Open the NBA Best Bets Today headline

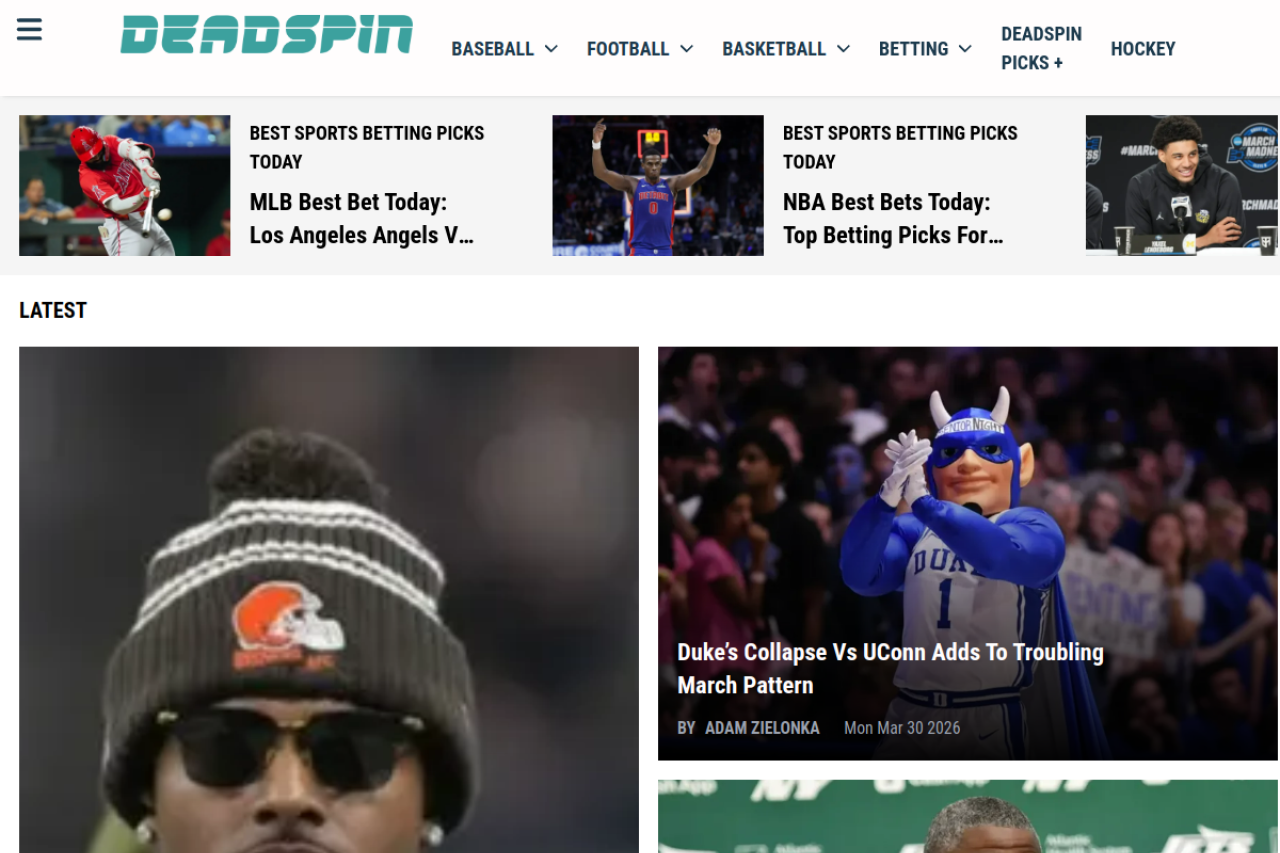click(x=893, y=218)
